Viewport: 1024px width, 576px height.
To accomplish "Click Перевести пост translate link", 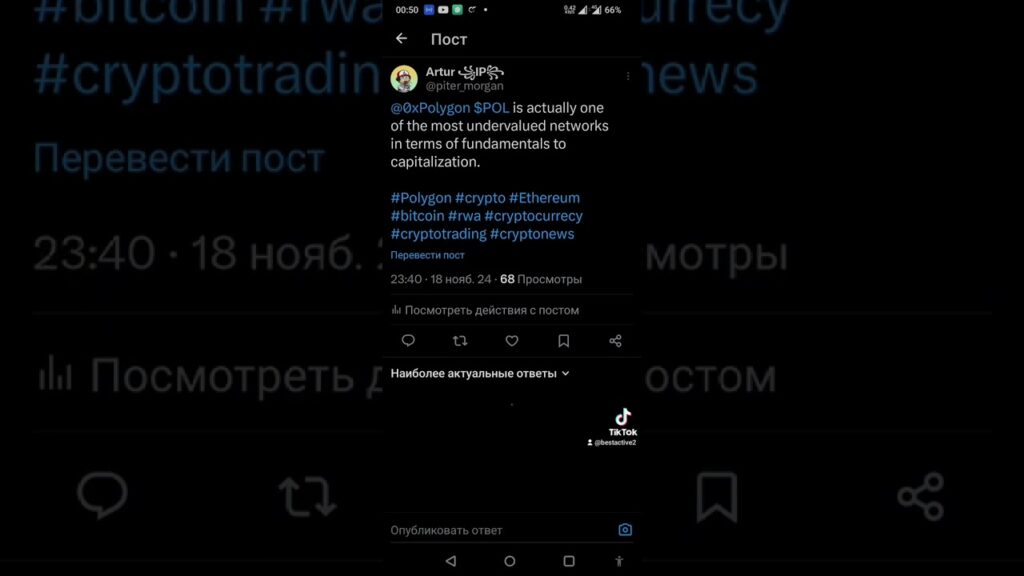I will tap(427, 255).
